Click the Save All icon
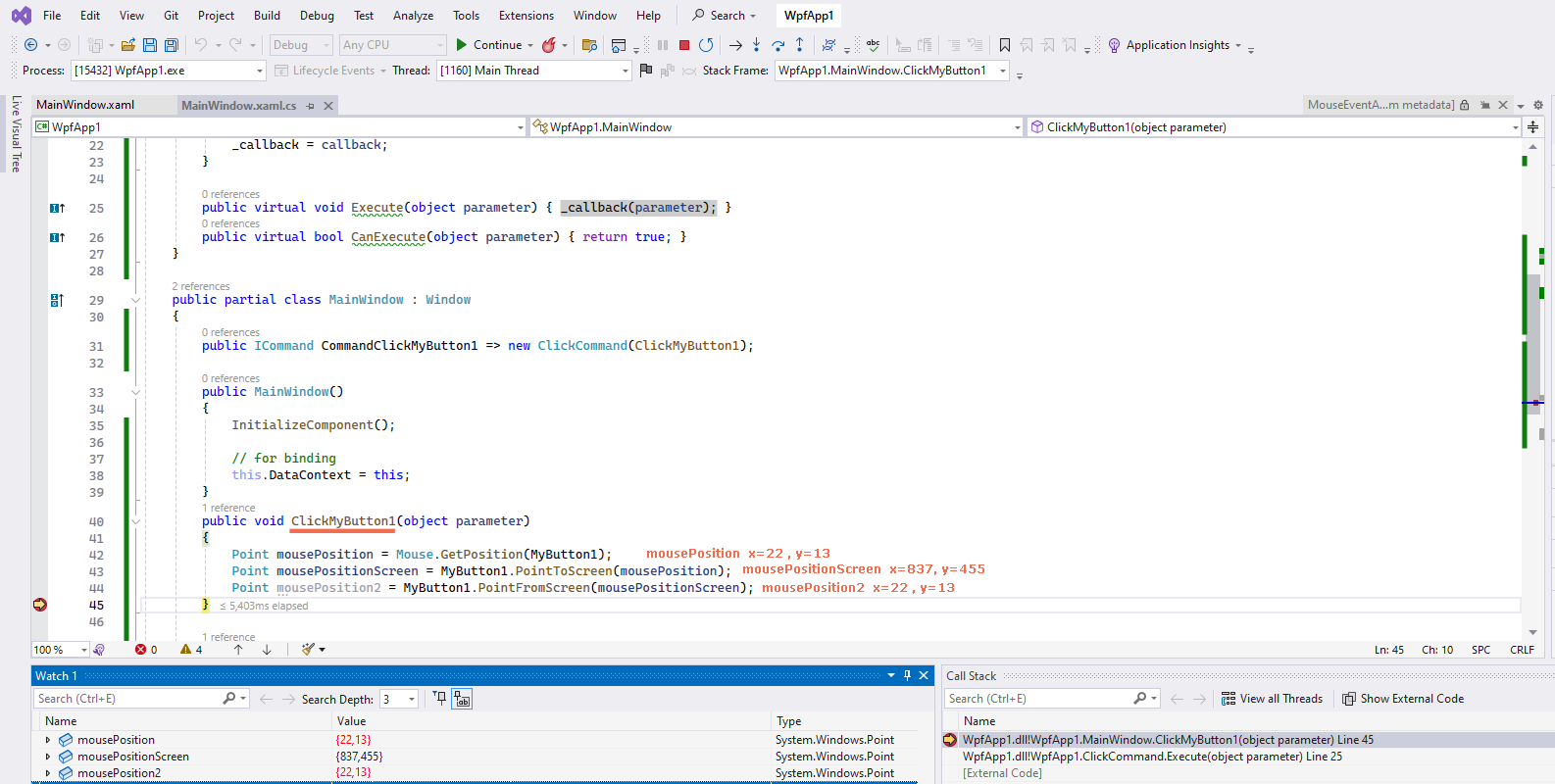 coord(172,45)
